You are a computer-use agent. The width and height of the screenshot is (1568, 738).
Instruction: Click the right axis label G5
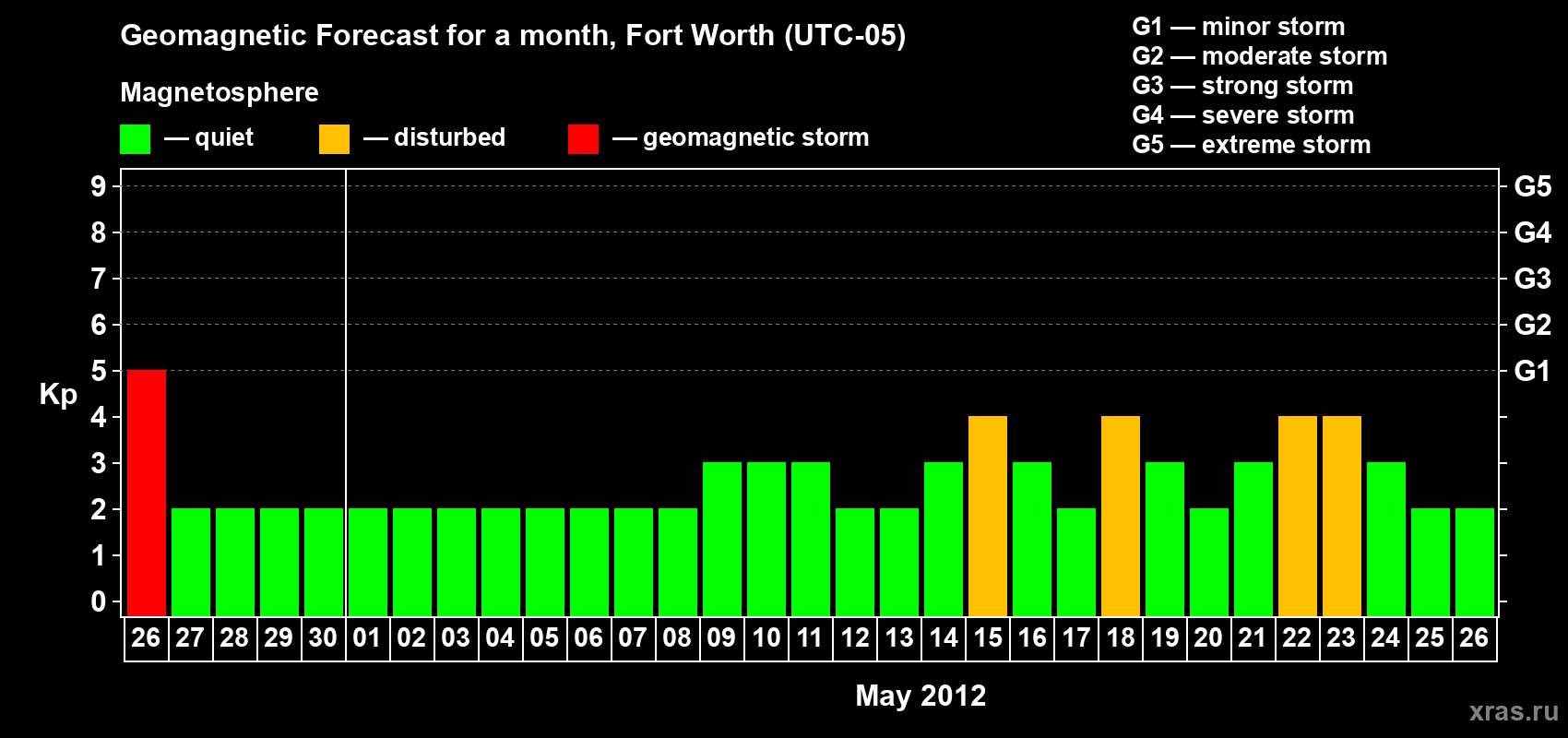point(1533,186)
